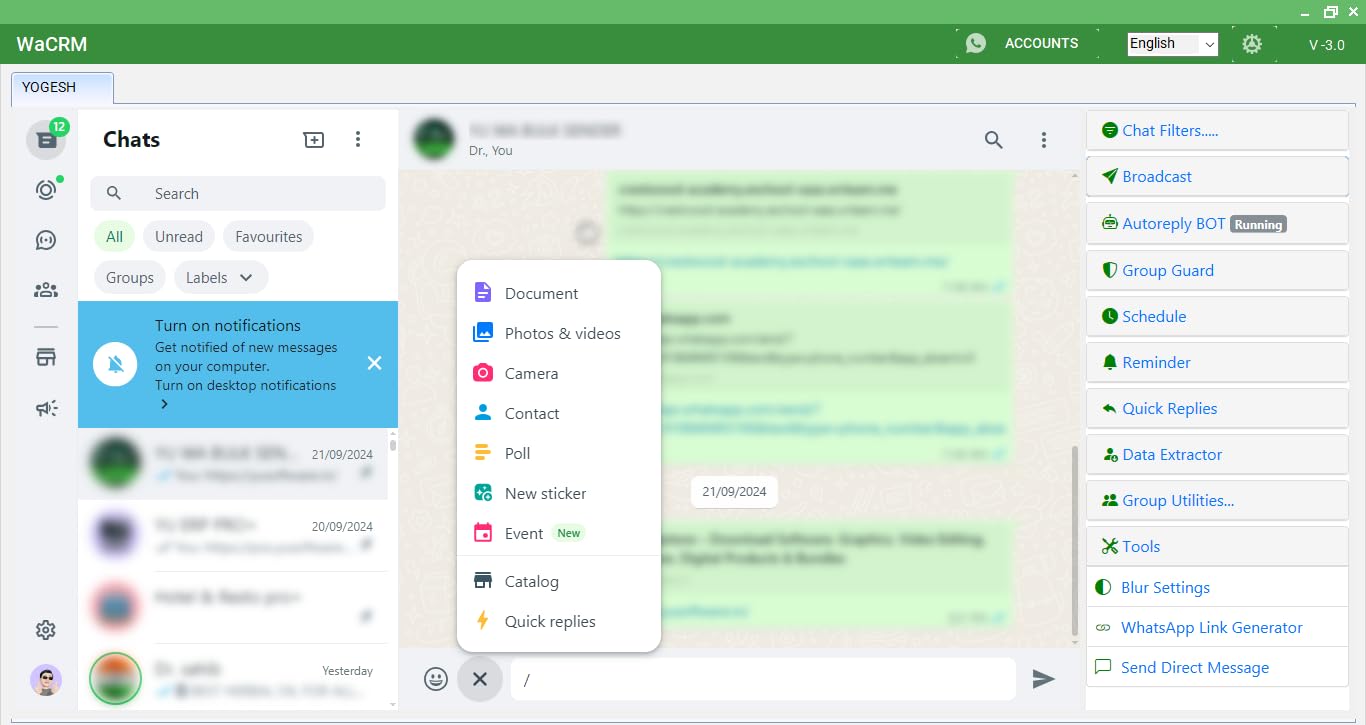Open the Chats icon with 12 badge
This screenshot has width=1366, height=725.
coord(46,140)
